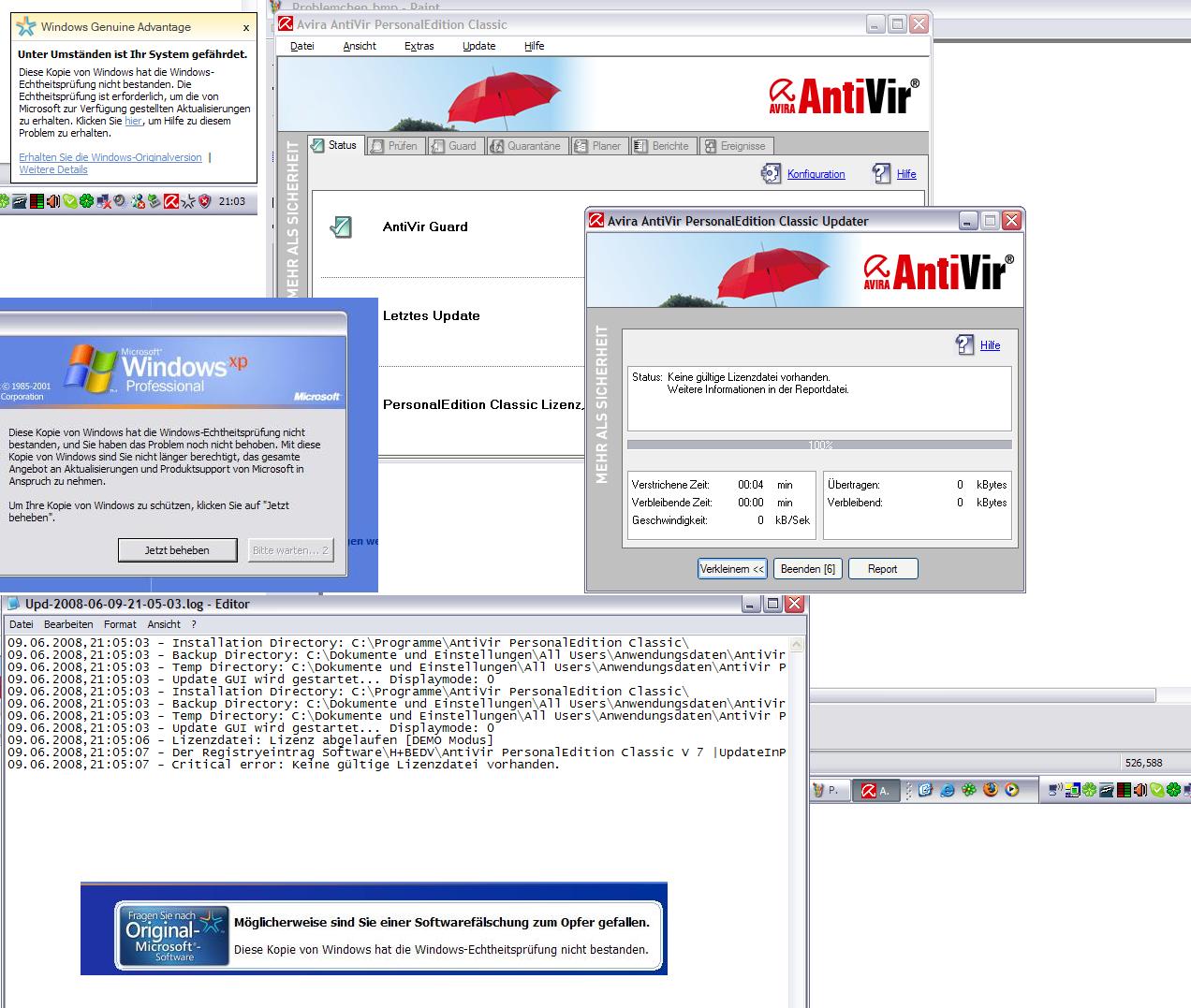Follow the 'hier' link in the balloon
Image resolution: width=1191 pixels, height=1008 pixels.
pyautogui.click(x=133, y=121)
